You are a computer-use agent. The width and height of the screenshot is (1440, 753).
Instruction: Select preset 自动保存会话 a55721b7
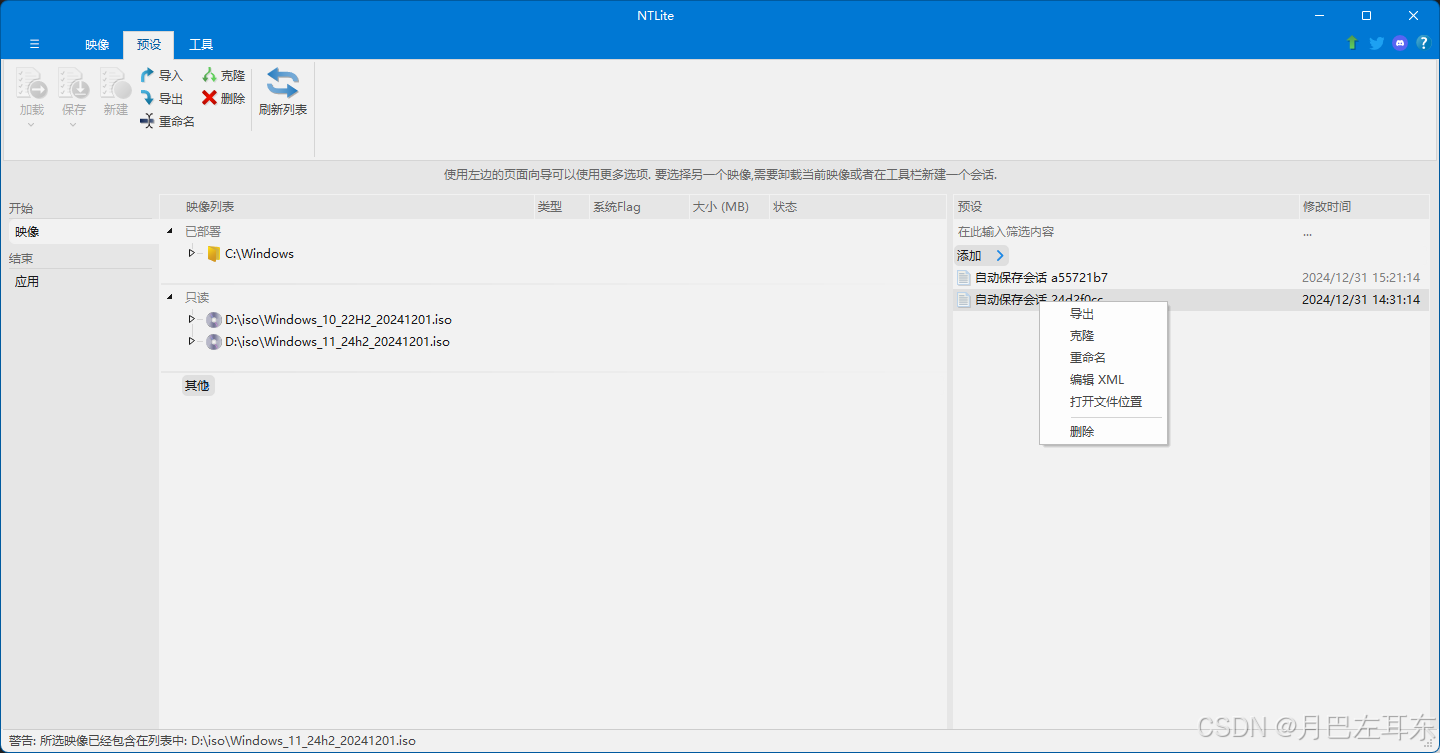(1041, 278)
